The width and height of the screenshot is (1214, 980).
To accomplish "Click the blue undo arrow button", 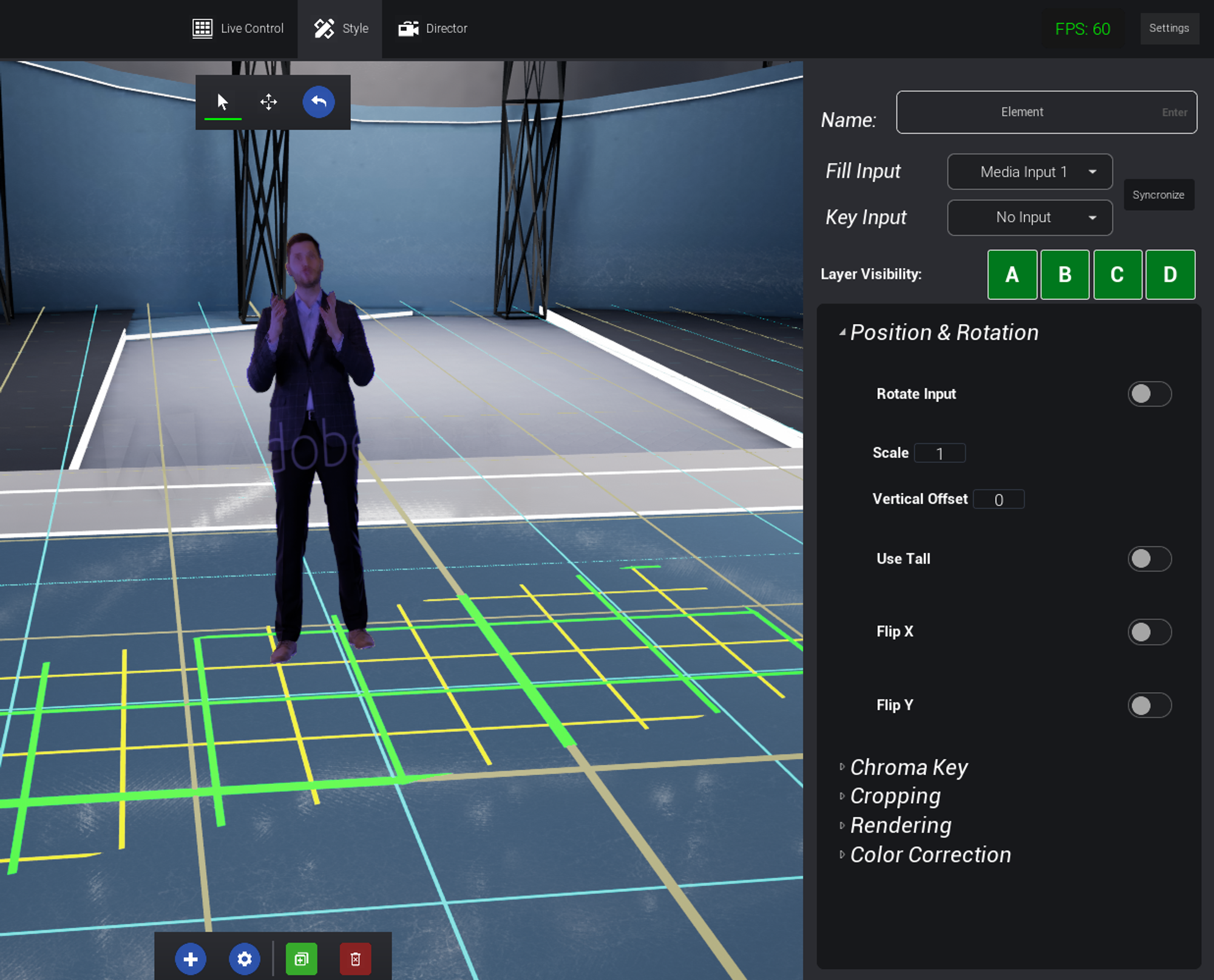I will click(x=319, y=101).
